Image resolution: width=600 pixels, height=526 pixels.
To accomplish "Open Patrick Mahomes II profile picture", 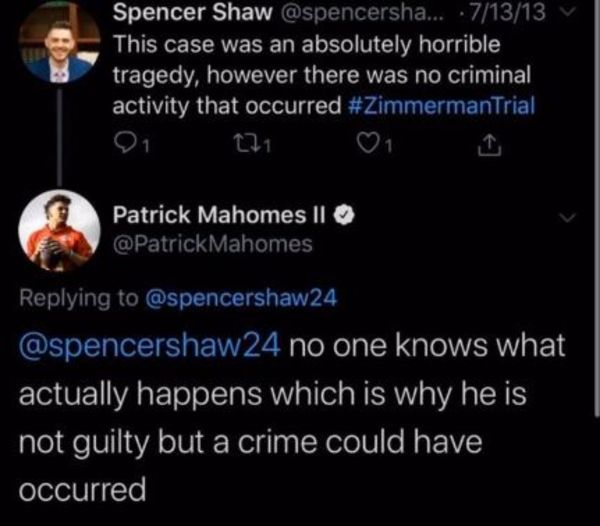I will pos(59,231).
